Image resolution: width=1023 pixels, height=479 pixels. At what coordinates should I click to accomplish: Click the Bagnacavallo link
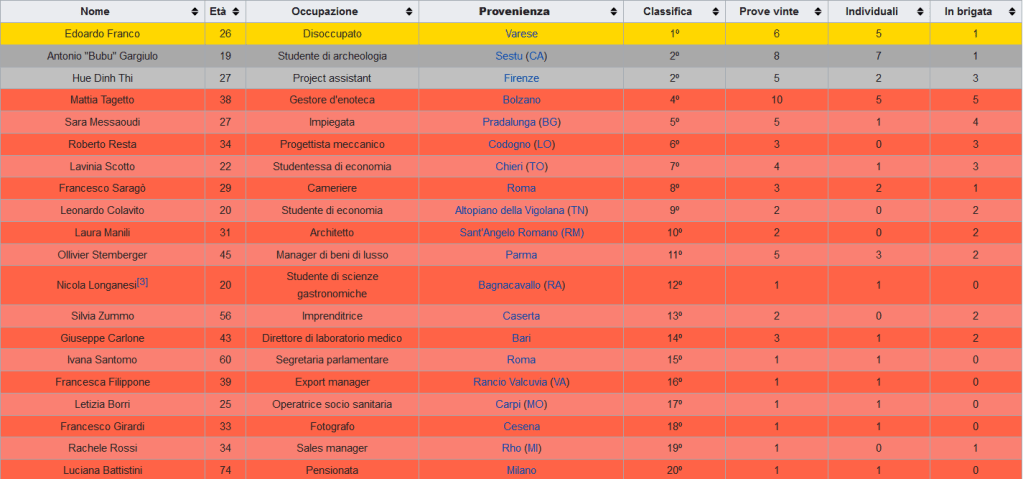tap(509, 285)
